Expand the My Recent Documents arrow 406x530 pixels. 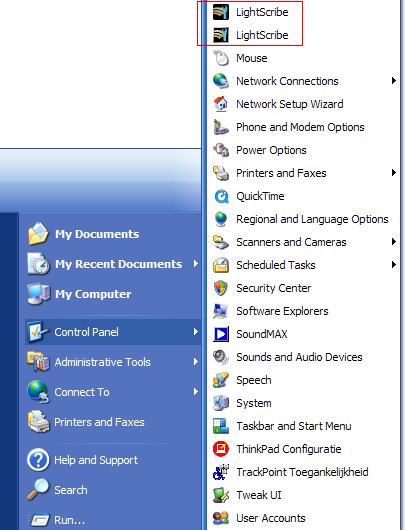pos(196,264)
